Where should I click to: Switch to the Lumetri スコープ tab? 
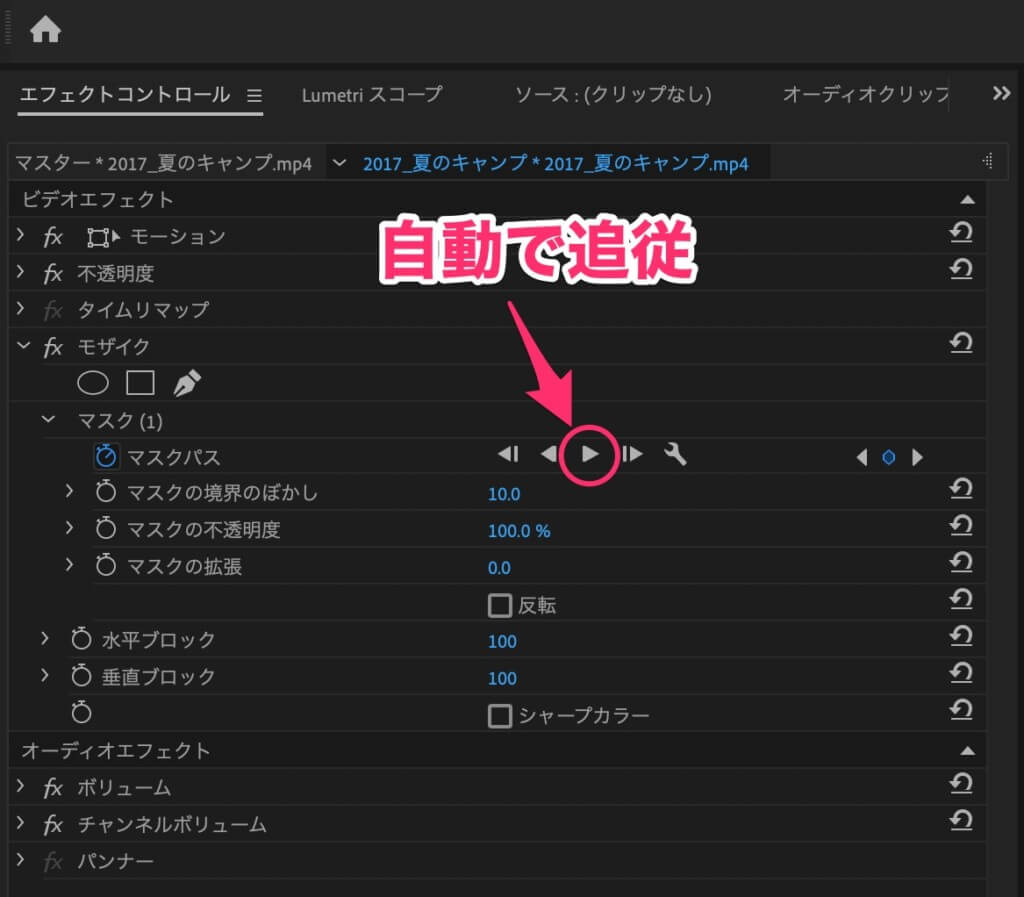(x=371, y=95)
